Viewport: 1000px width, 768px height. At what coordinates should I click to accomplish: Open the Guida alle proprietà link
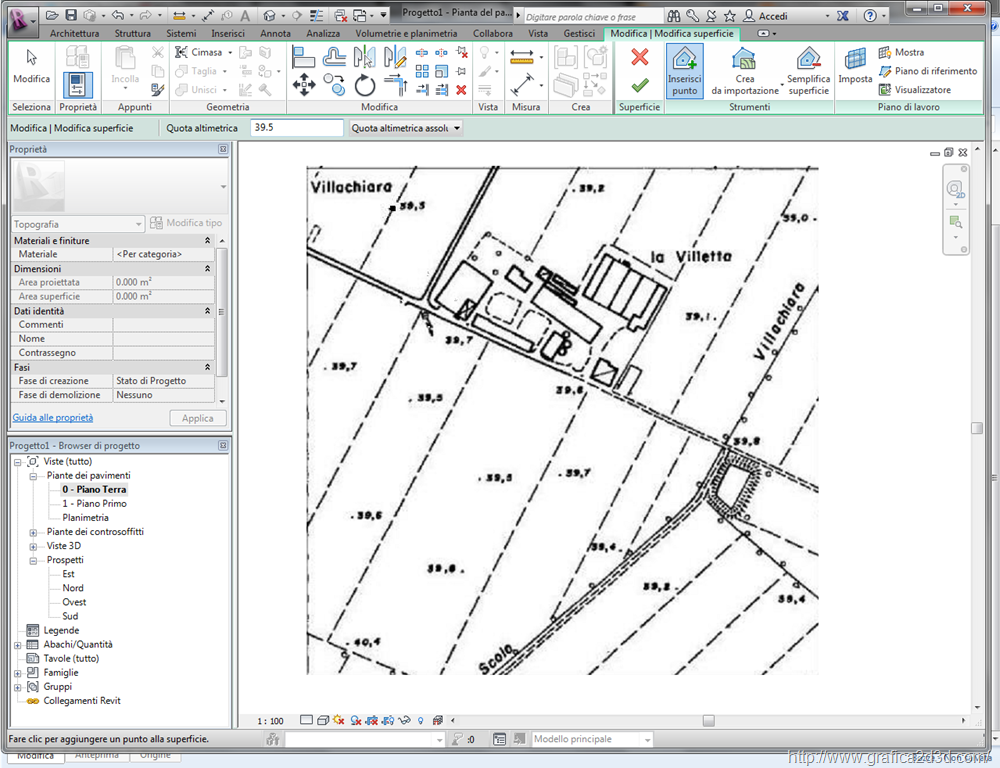click(53, 418)
